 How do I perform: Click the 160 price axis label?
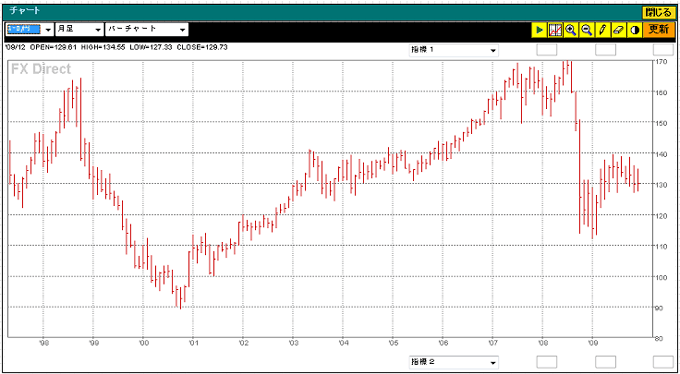(662, 92)
